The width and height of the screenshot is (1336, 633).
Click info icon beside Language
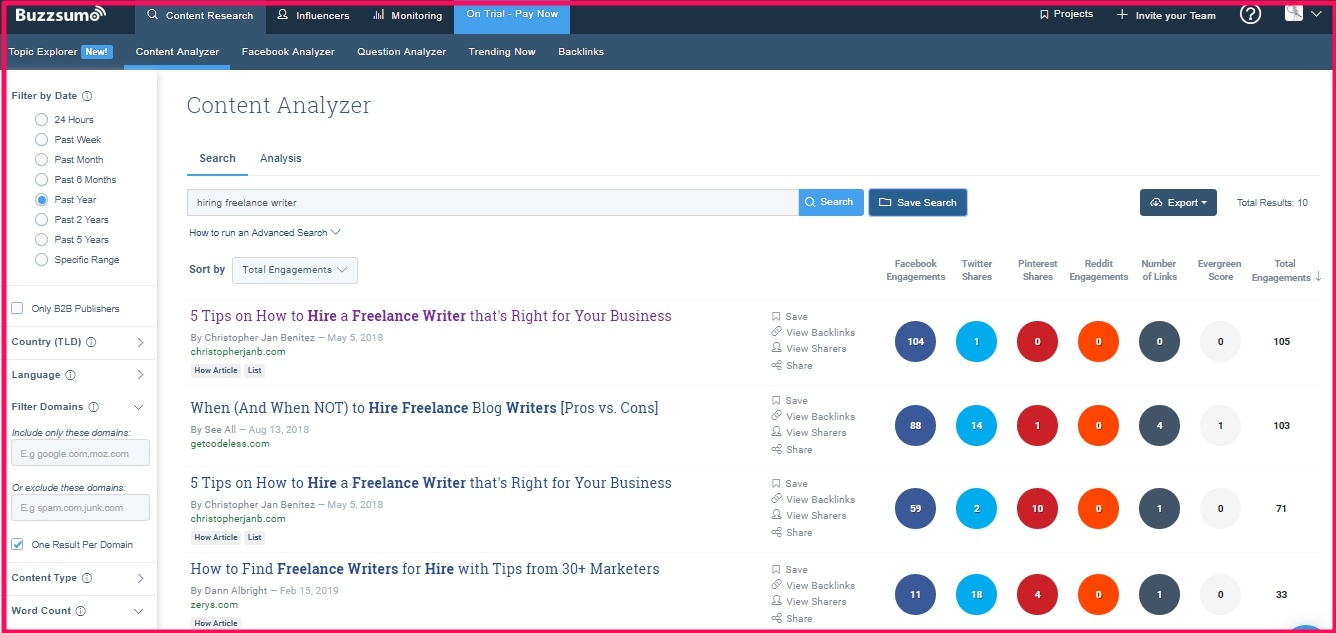tap(70, 375)
